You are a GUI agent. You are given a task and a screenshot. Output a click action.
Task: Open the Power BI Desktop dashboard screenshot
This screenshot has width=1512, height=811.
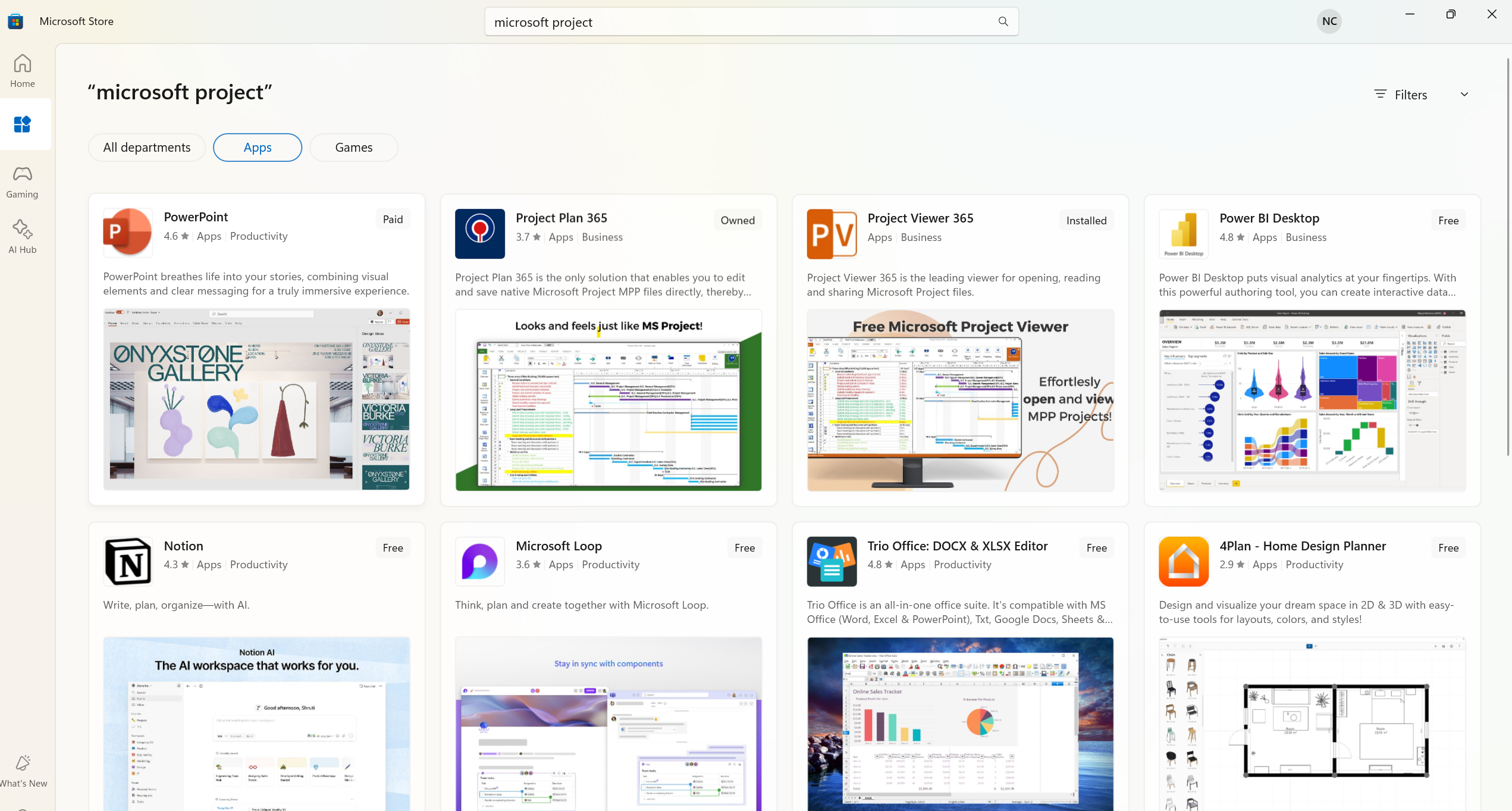tap(1312, 400)
